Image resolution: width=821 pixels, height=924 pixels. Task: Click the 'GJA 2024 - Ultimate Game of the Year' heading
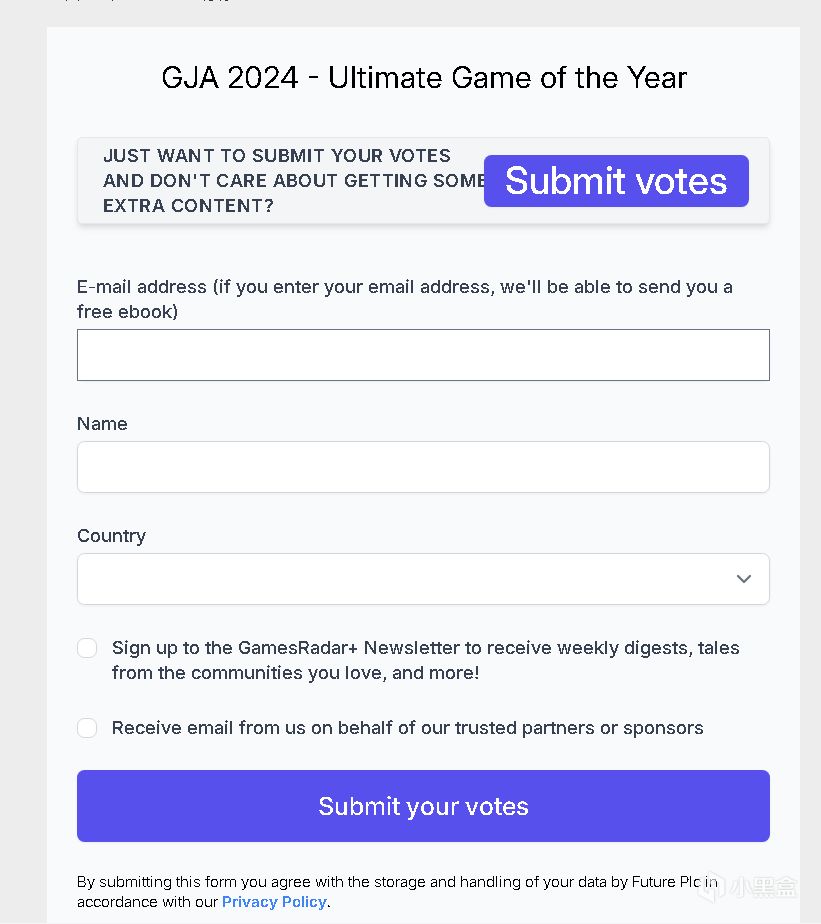click(423, 78)
